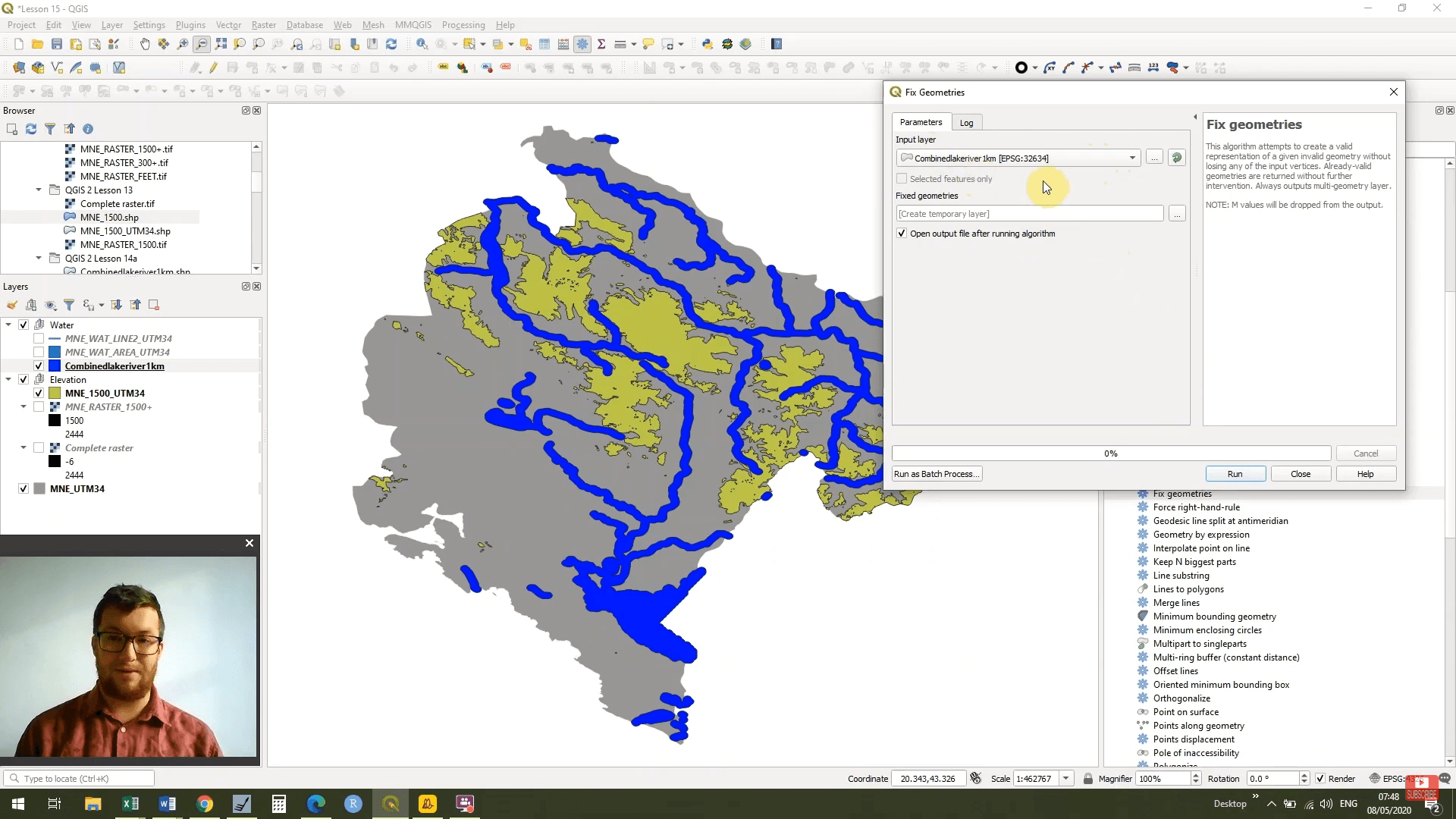1456x819 pixels.
Task: Collapse the MNE_RASTER_1500+ layer legend
Action: click(24, 406)
